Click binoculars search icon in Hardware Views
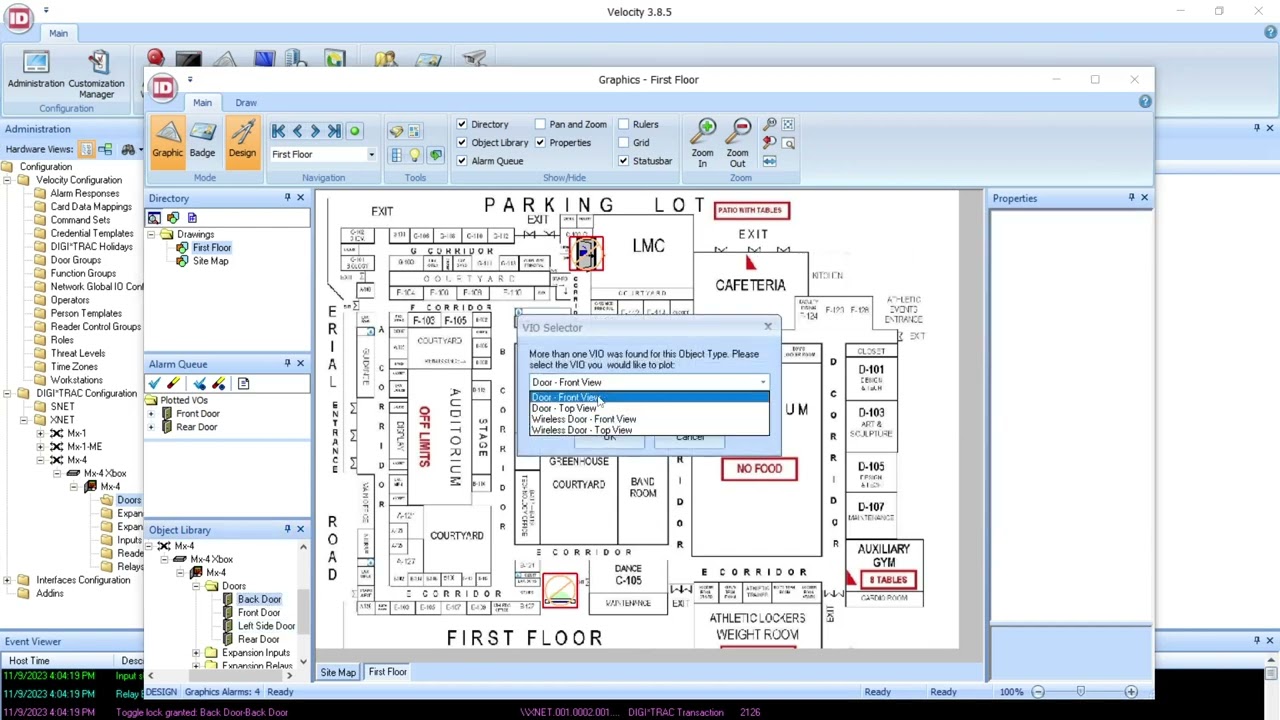The height and width of the screenshot is (720, 1280). coord(128,150)
